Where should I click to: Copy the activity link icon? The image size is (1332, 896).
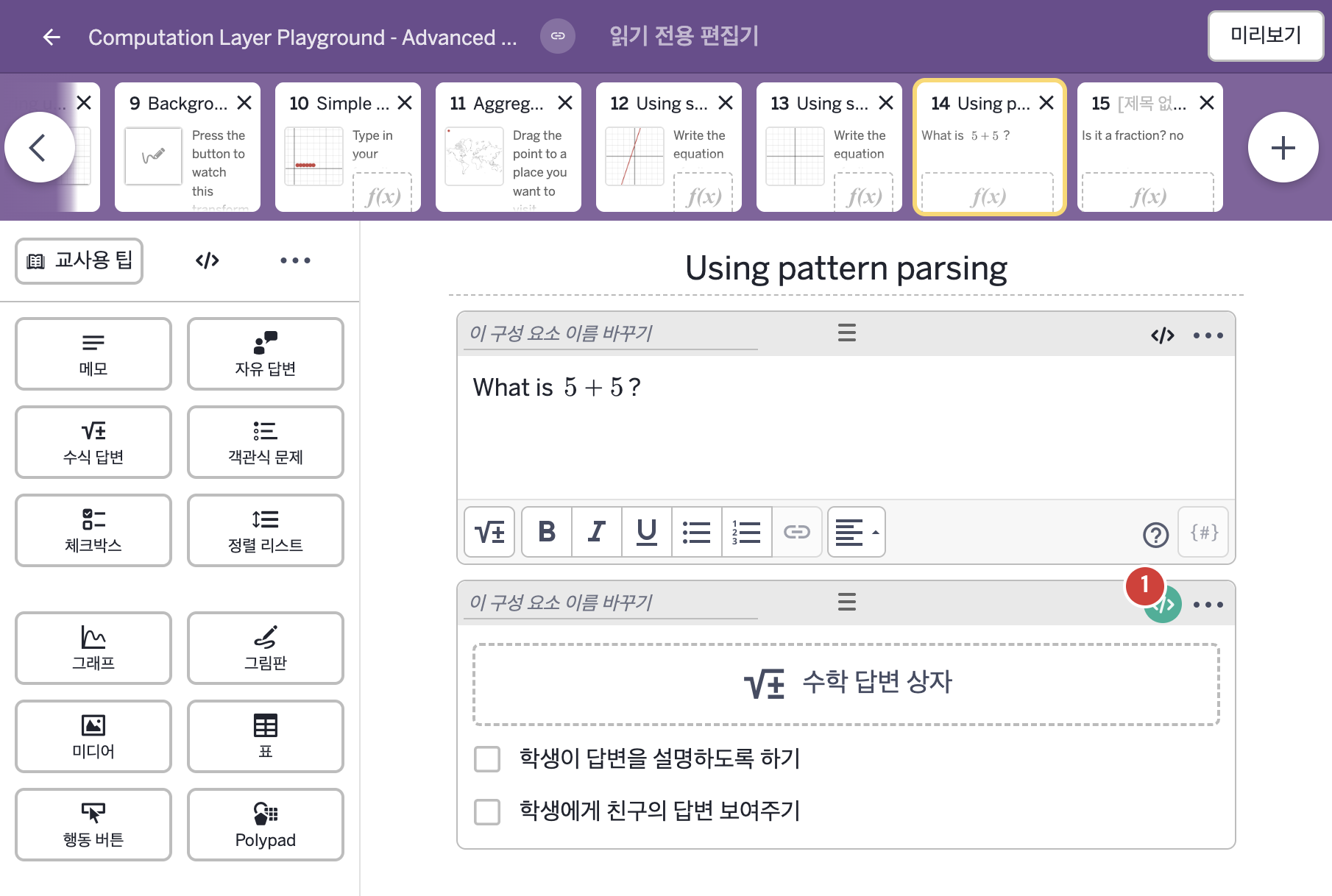coord(558,36)
